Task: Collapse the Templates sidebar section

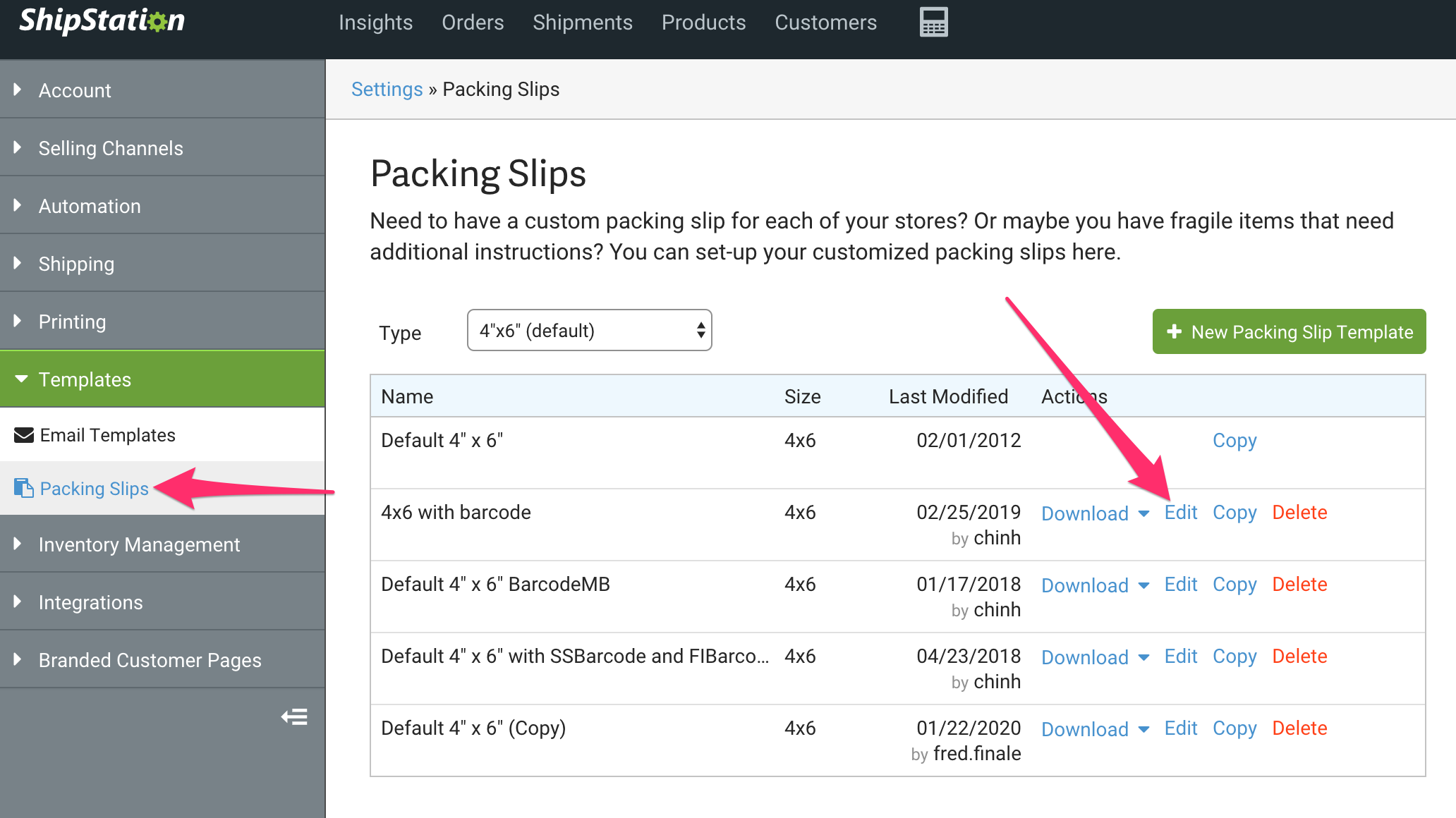Action: coord(85,379)
